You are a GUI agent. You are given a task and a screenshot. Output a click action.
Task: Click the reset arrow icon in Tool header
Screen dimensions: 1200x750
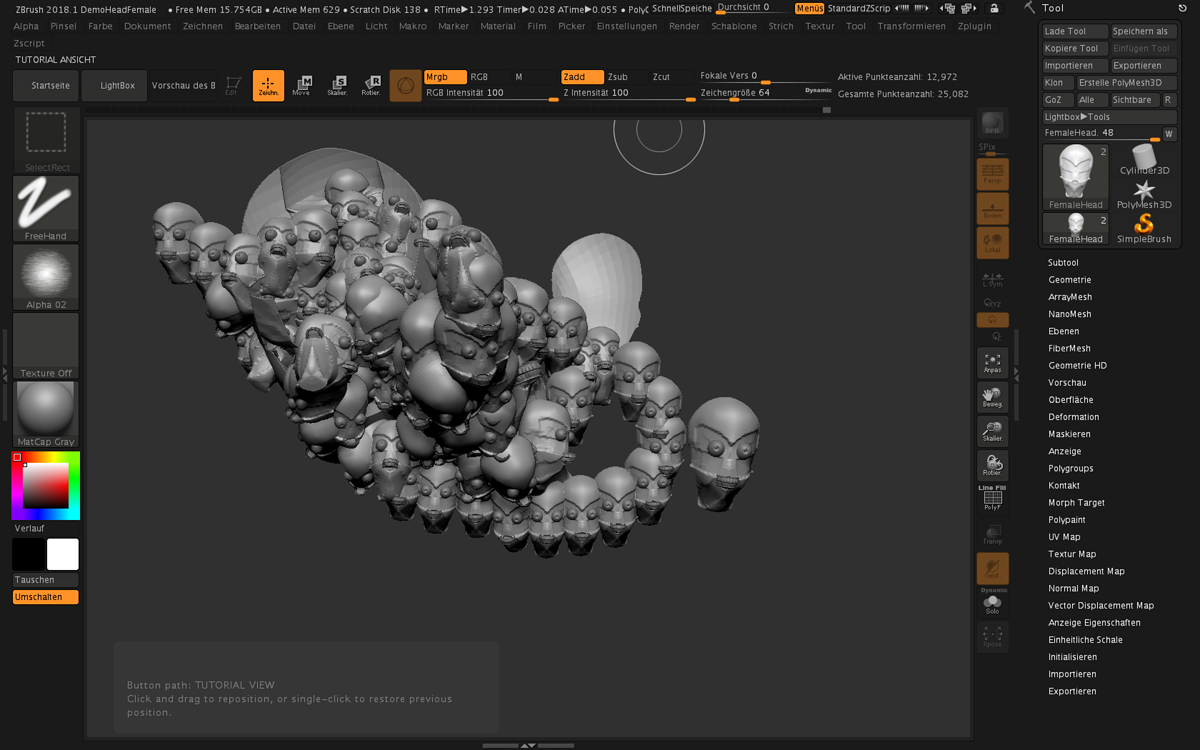click(1183, 8)
